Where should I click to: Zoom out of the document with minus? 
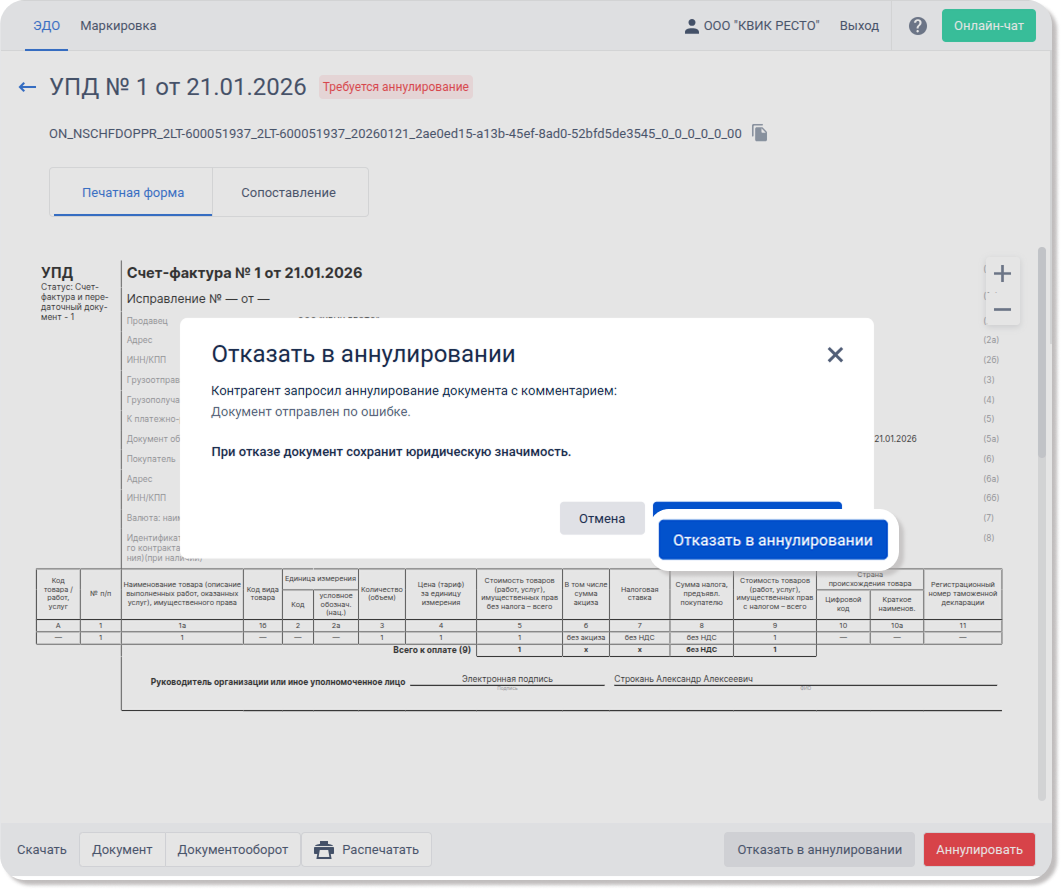point(1002,310)
